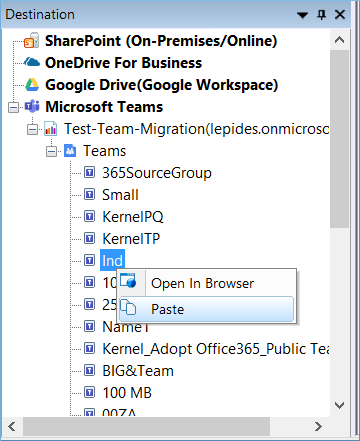Select the Teams folder label
Viewport: 360px width, 441px height.
click(x=104, y=151)
